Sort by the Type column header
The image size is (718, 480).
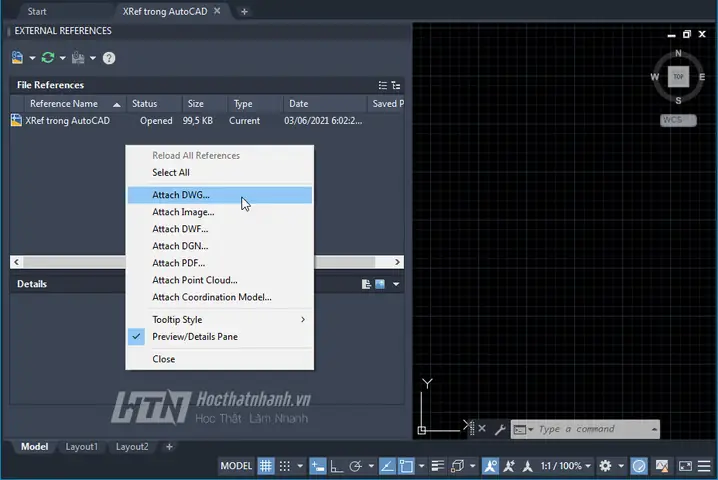click(x=255, y=104)
